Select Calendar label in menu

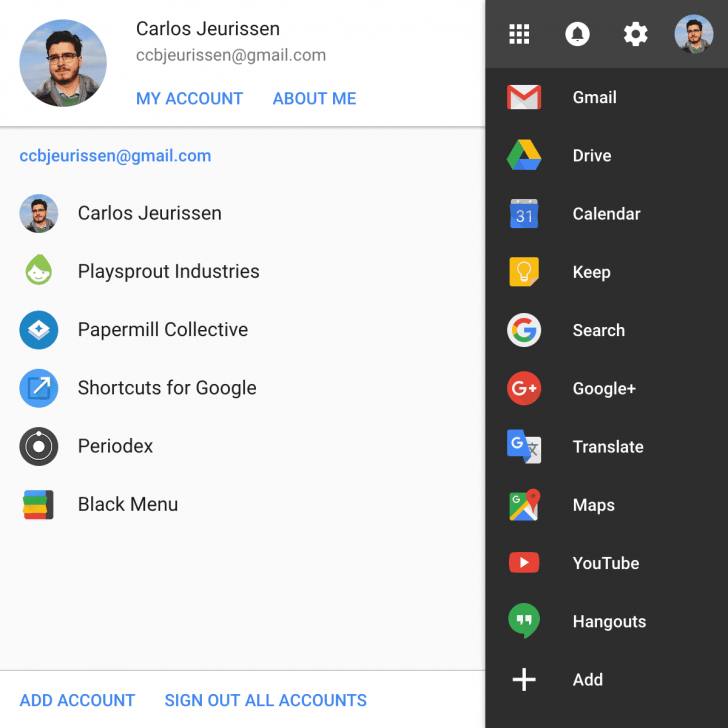606,214
